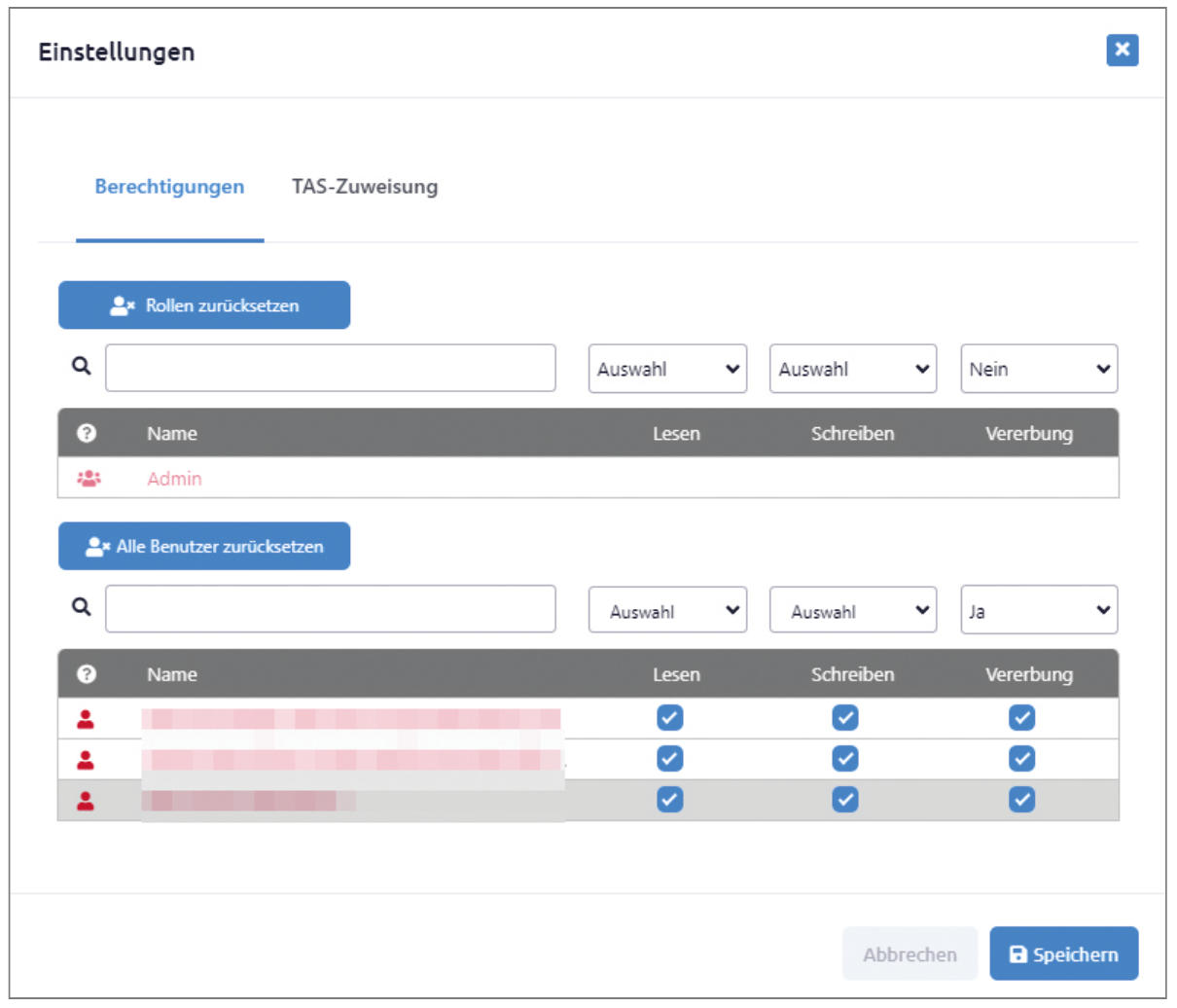Disable Schreiben for the highlighted third user

point(845,800)
